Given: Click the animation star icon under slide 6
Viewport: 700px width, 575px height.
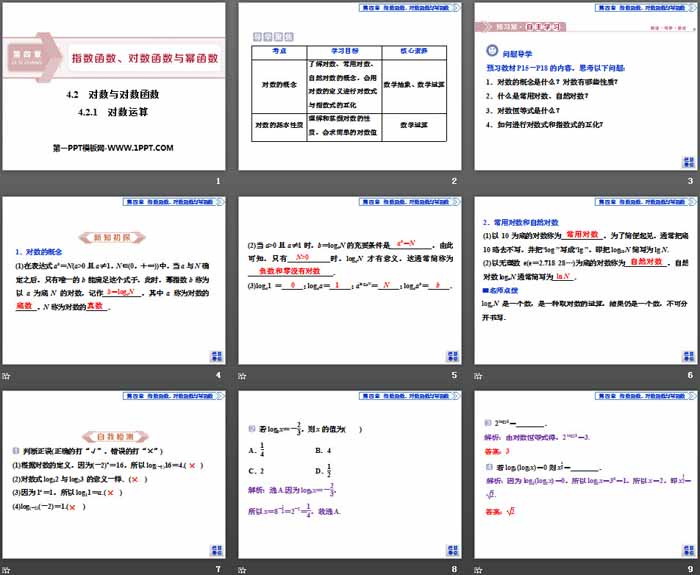Looking at the screenshot, I should click(x=479, y=375).
